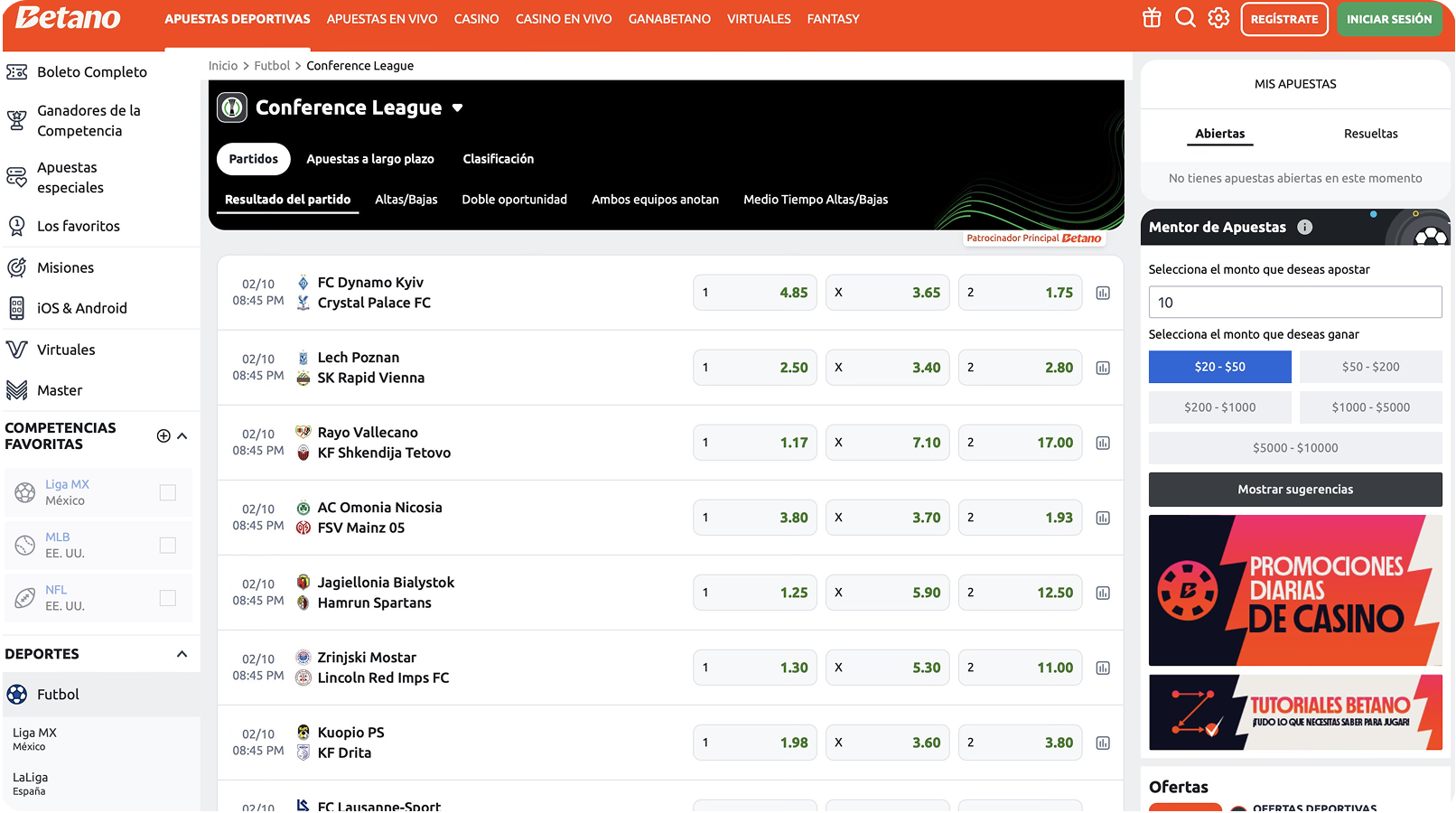Tick the MLB favorite checkbox
The height and width of the screenshot is (813, 1456).
pos(168,545)
